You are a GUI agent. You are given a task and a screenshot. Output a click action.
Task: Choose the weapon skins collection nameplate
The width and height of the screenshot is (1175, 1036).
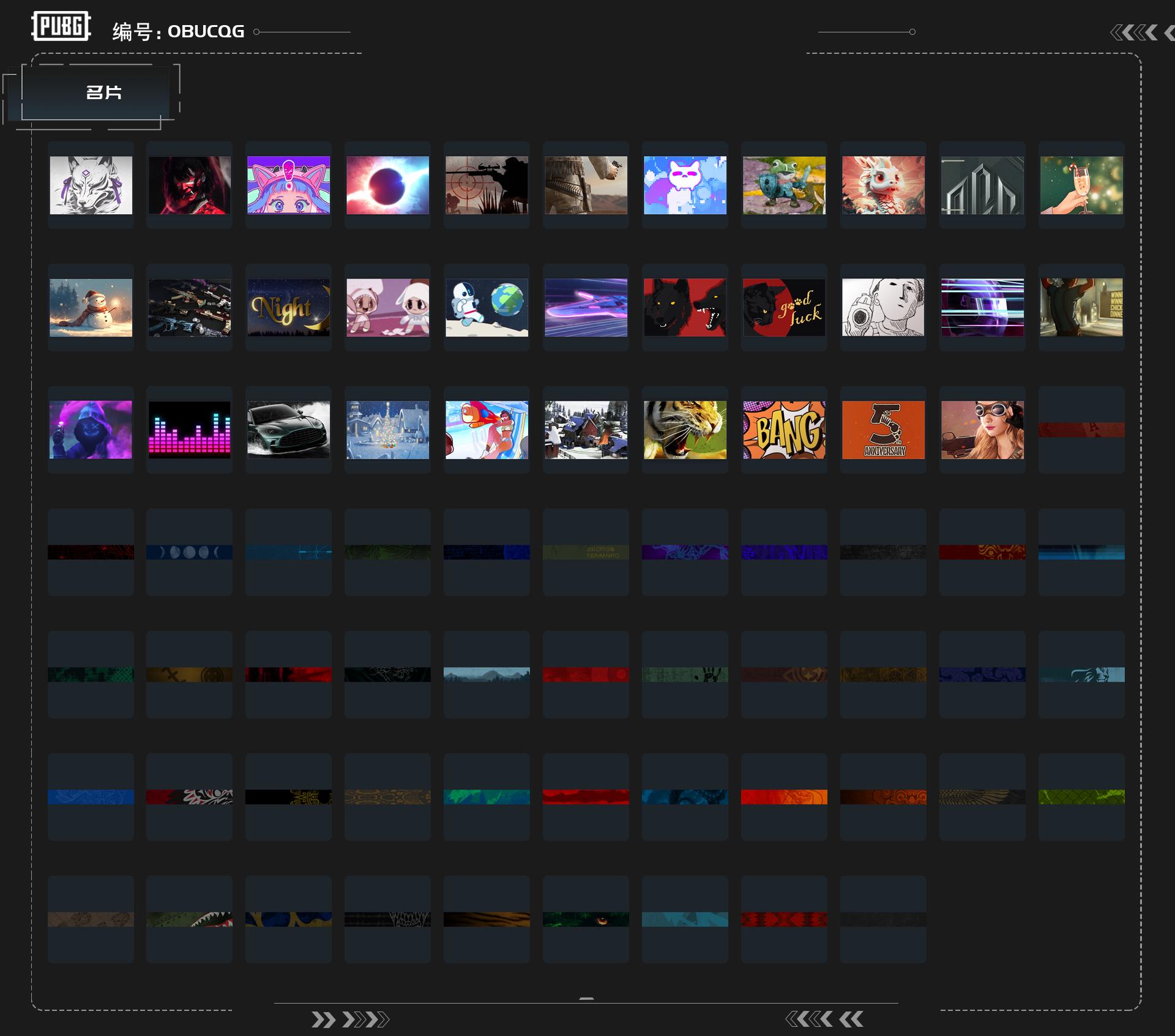[x=190, y=307]
